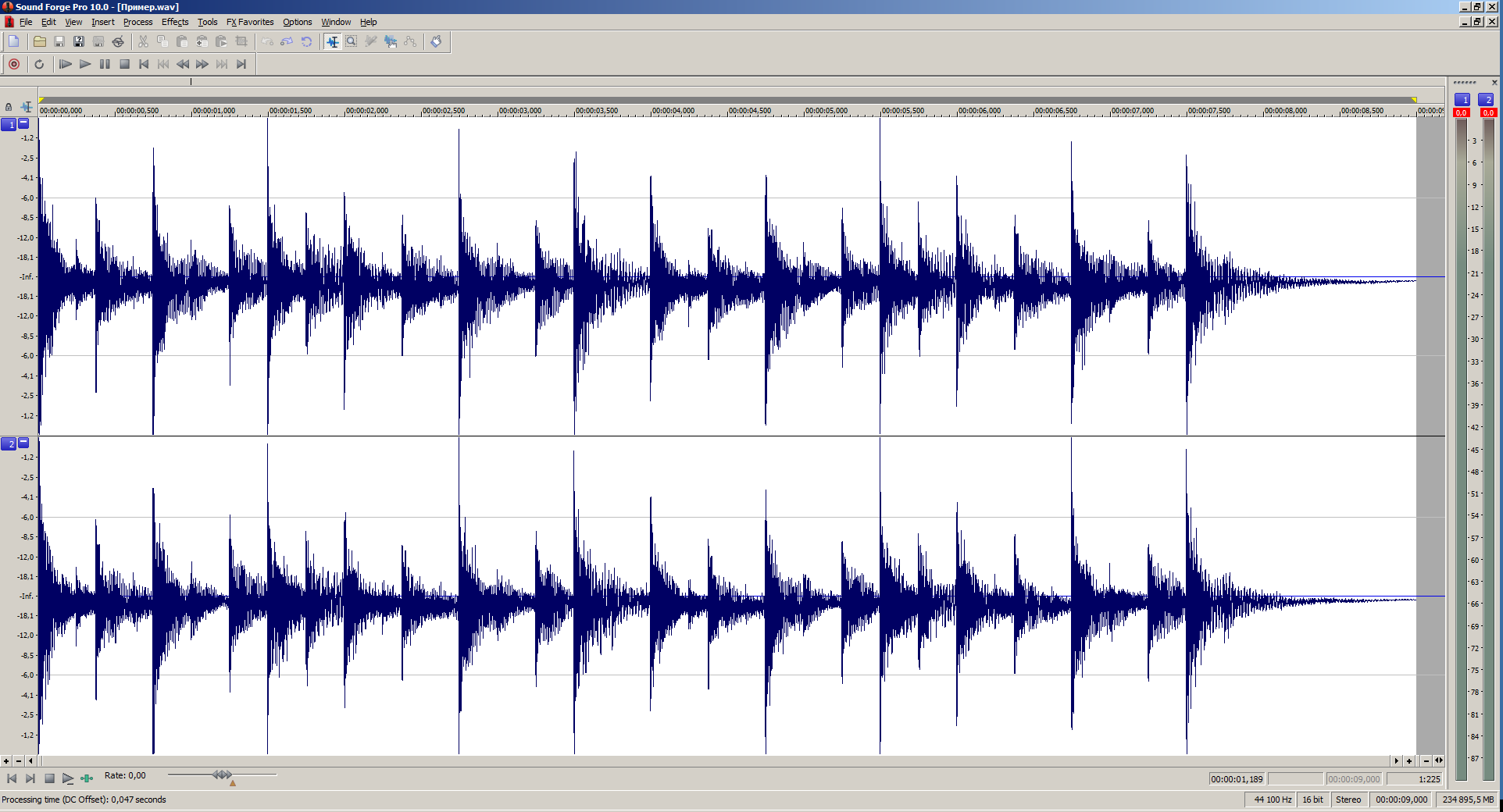The image size is (1503, 812).
Task: Click the data window Play button
Action: point(68,778)
